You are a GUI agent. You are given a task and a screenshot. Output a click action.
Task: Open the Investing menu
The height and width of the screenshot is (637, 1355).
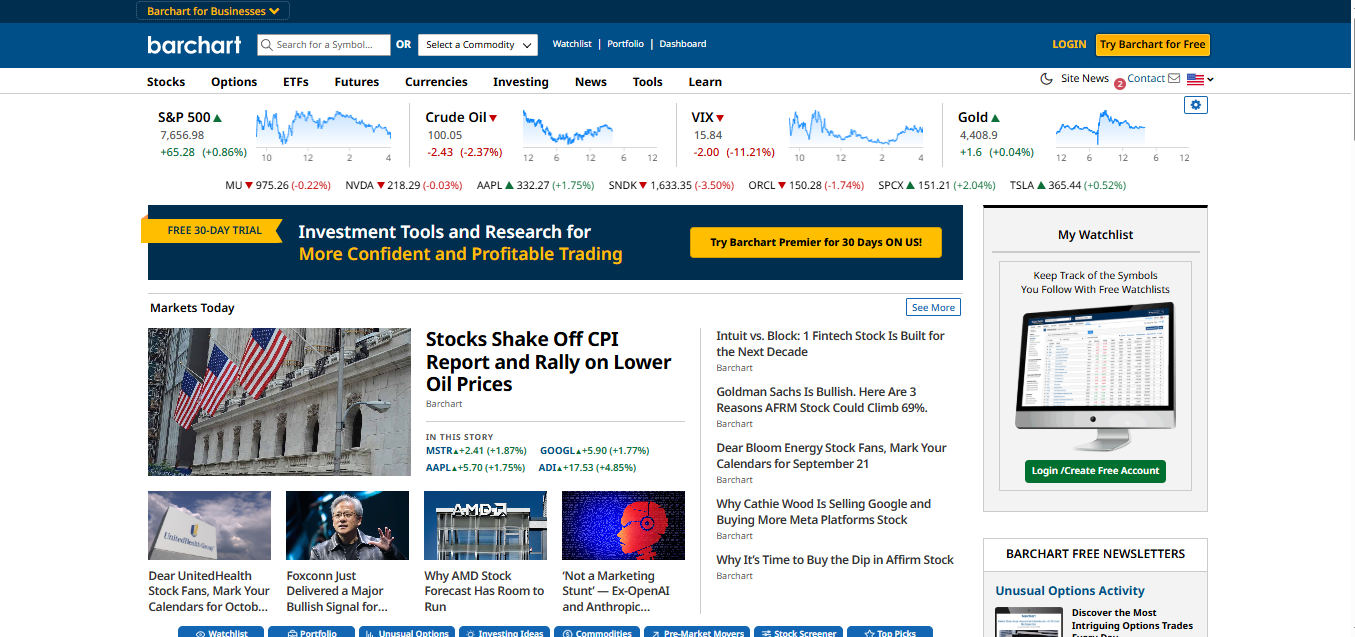[521, 82]
